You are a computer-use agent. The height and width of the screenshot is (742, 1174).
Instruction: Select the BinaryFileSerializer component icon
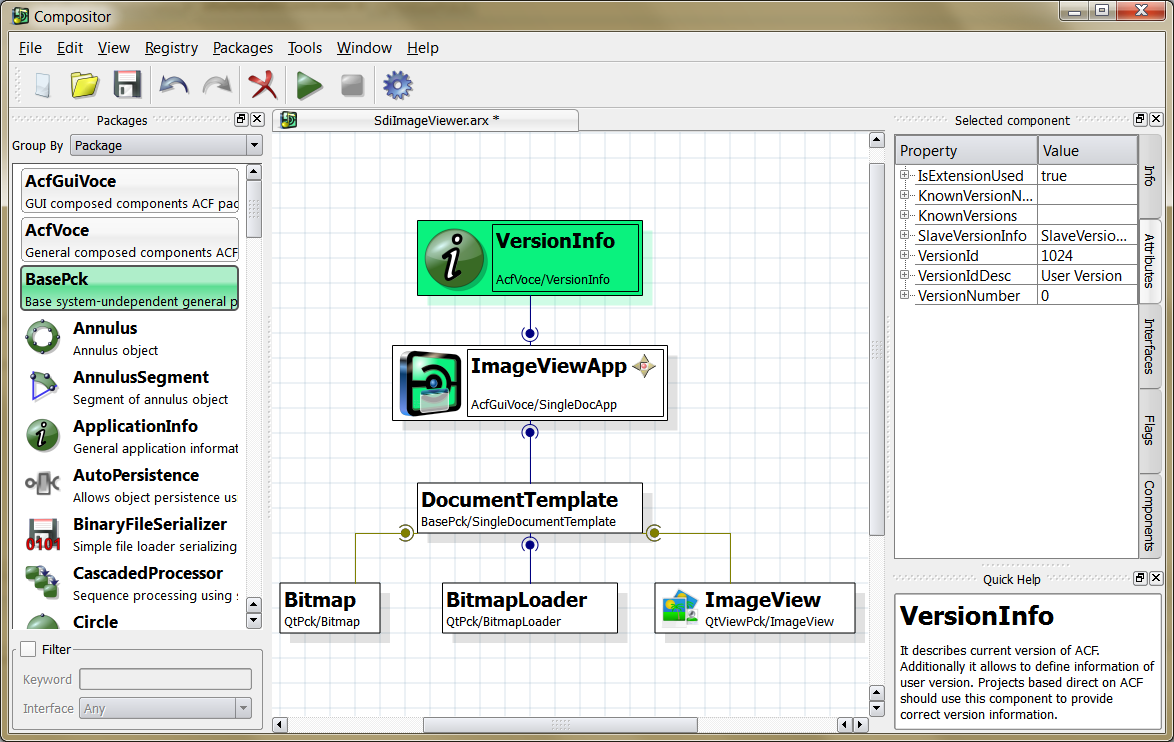point(42,533)
